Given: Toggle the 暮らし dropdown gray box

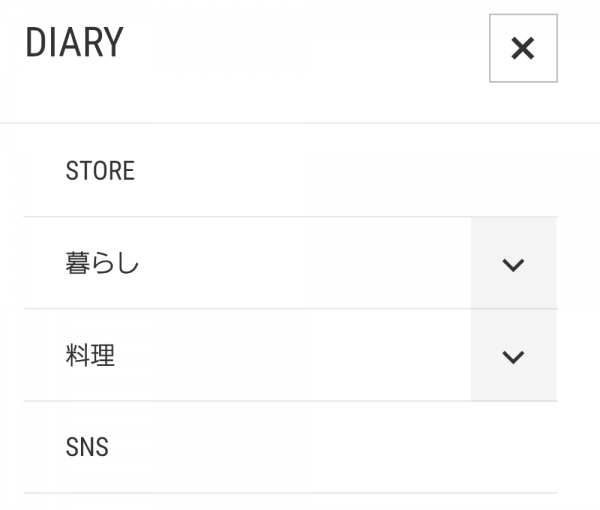Looking at the screenshot, I should [514, 264].
